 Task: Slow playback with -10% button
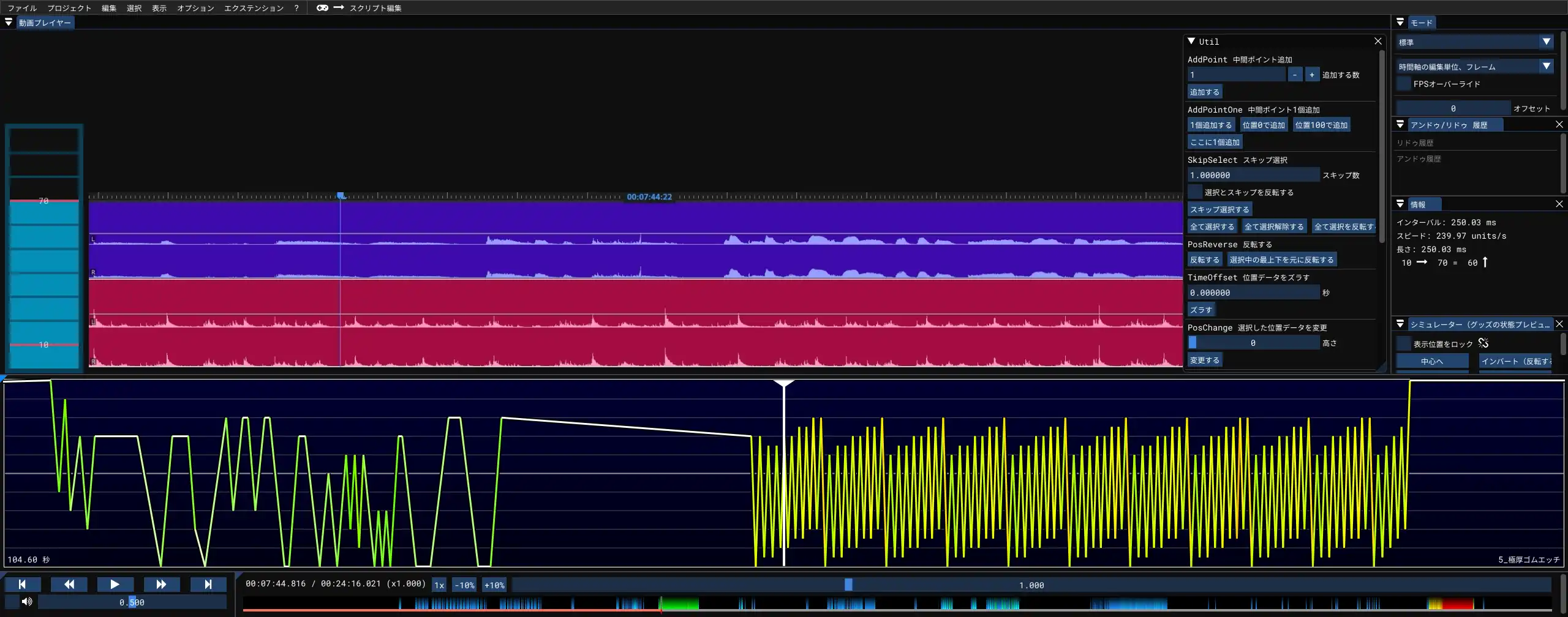coord(464,585)
